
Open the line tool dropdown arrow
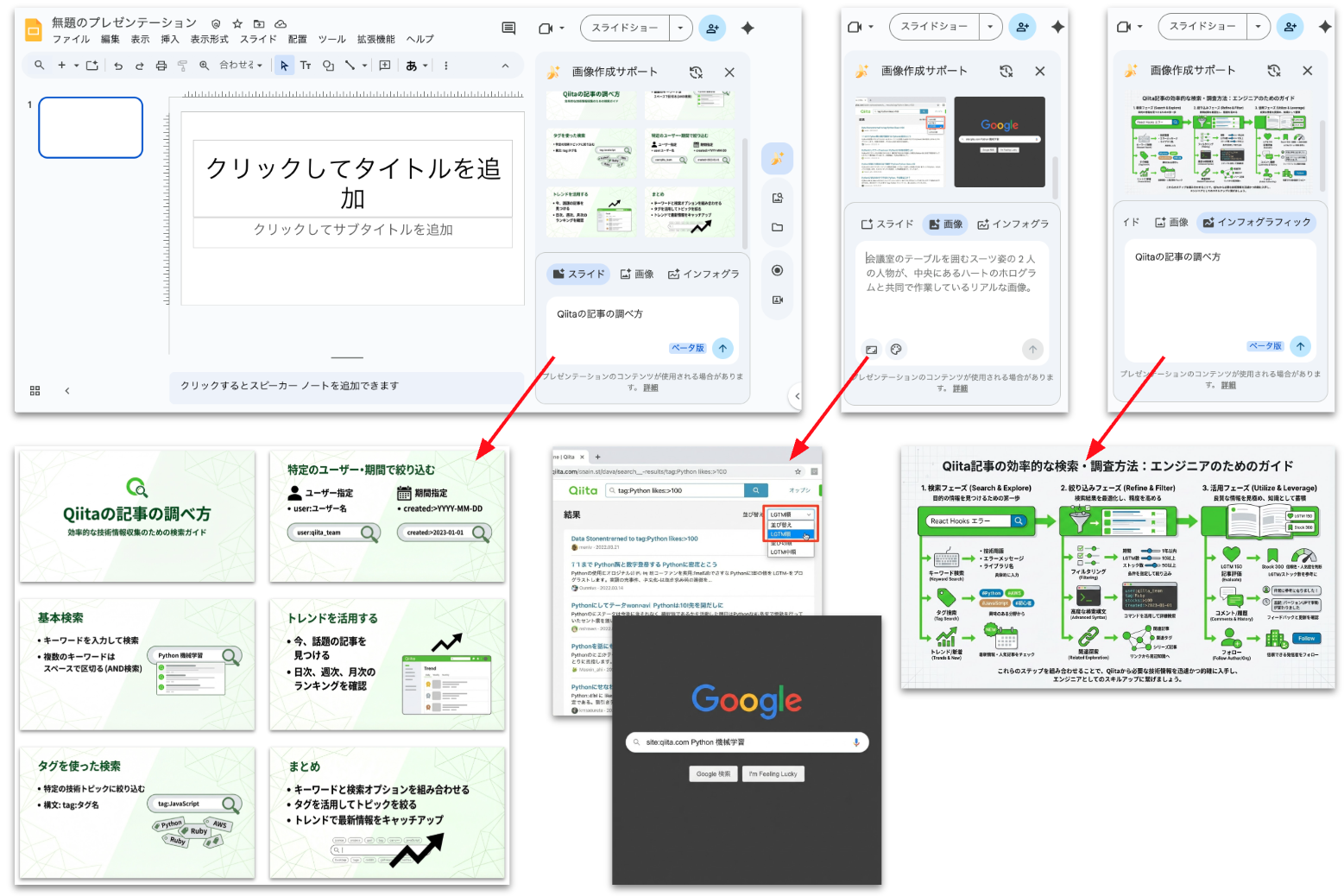[364, 65]
